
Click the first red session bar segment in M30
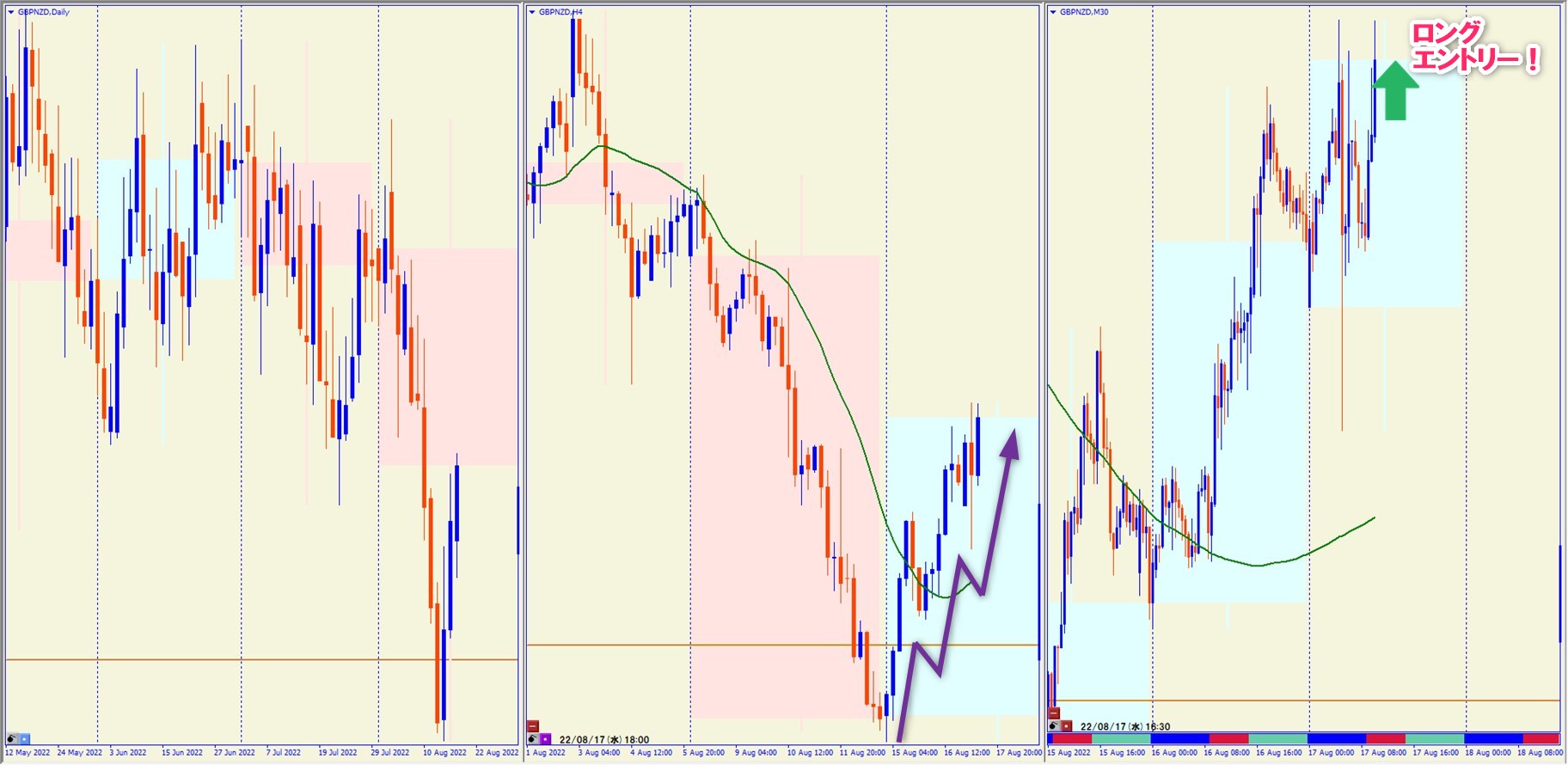coord(1069,738)
